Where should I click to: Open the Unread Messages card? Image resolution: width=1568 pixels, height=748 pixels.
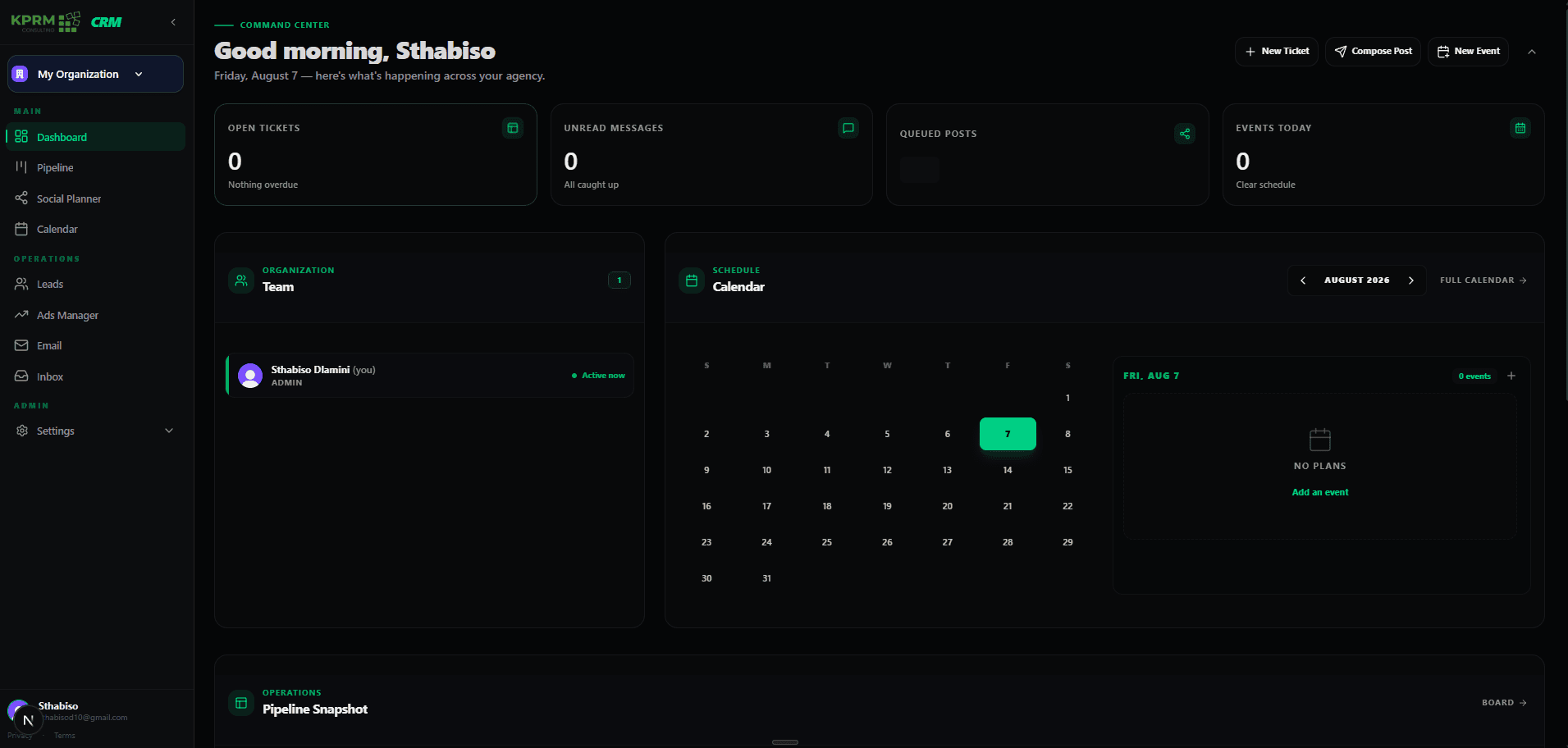coord(711,154)
